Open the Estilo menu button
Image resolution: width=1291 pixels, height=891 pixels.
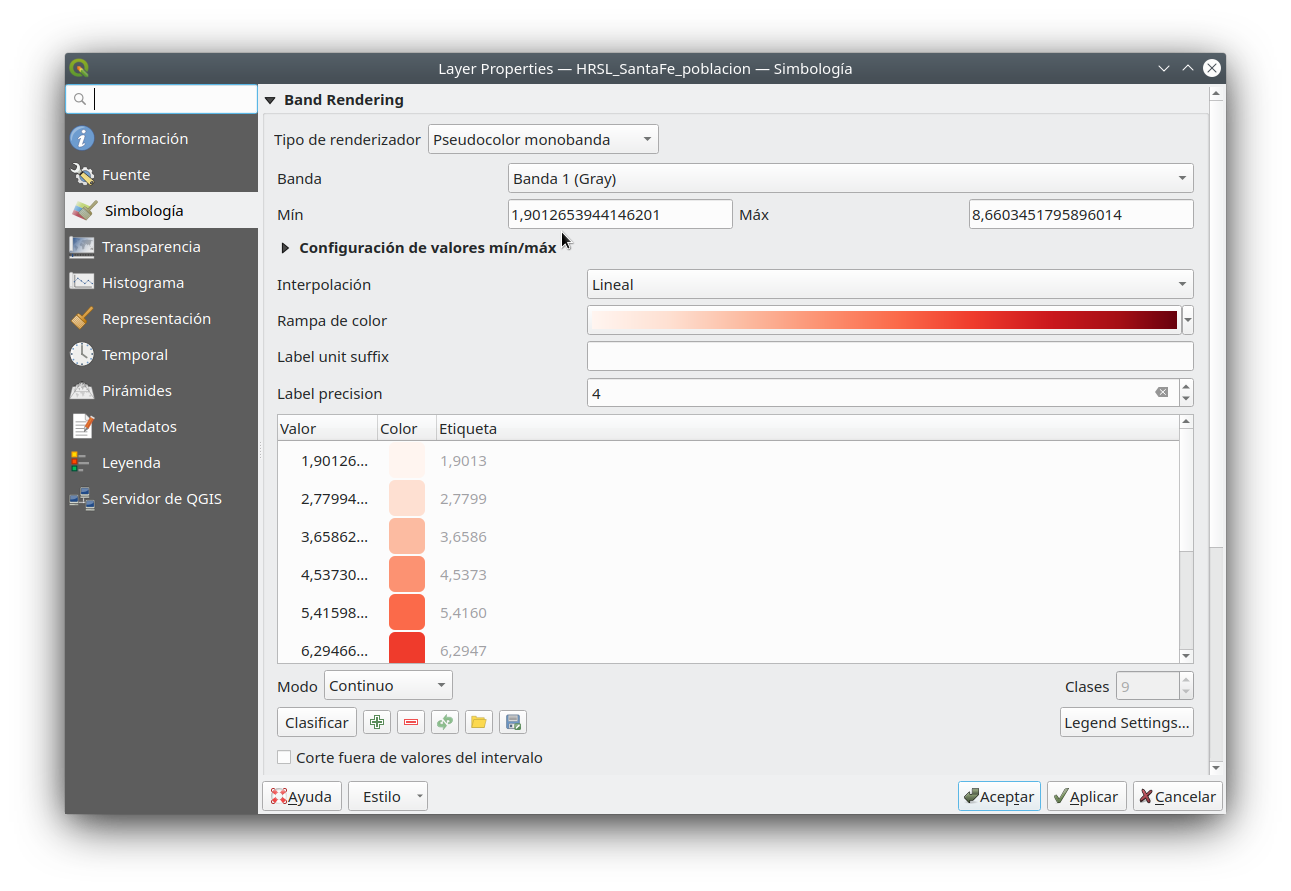point(388,797)
